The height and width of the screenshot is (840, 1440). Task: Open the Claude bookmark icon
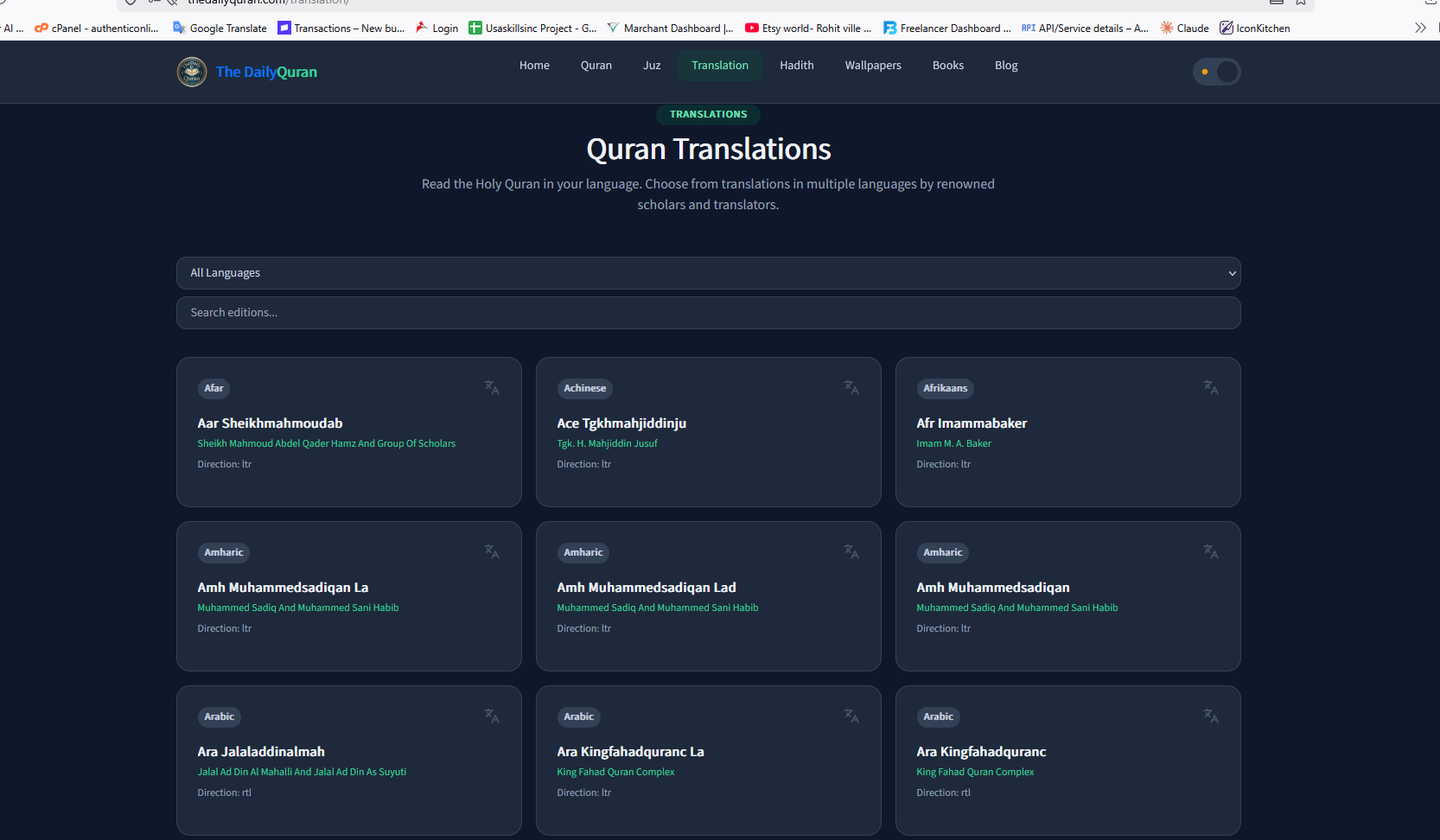coord(1167,28)
